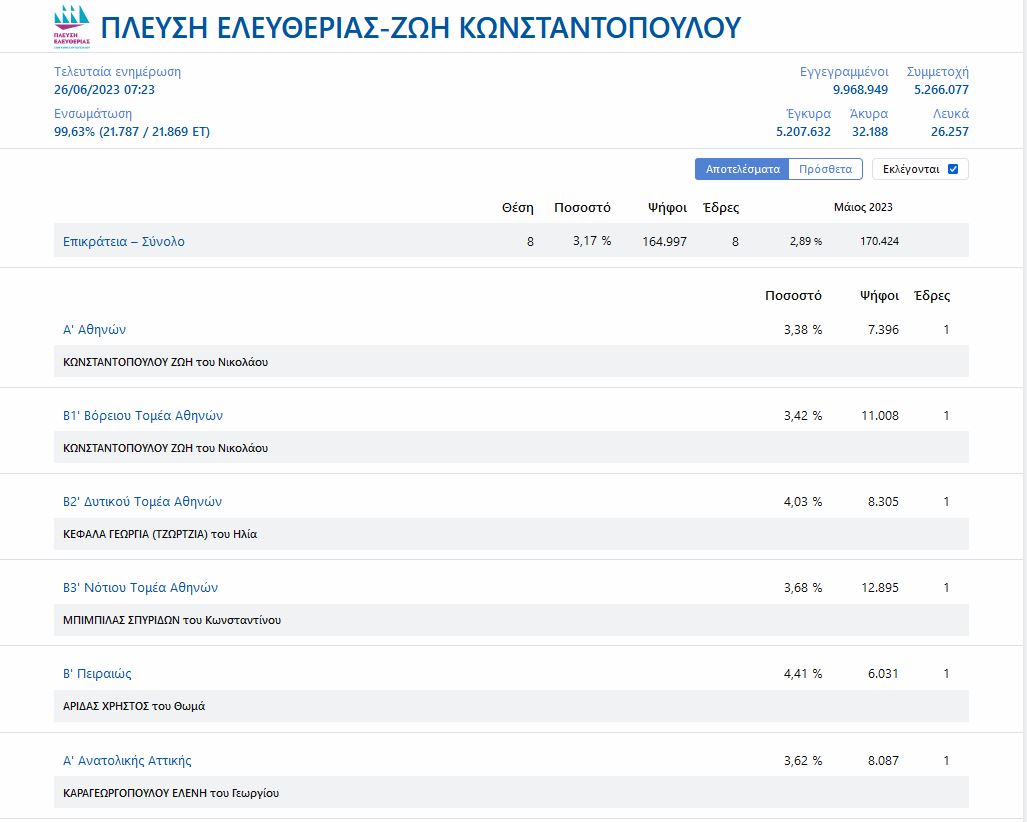Click the page title ΠΛΕΥΣΗ ΕΛΕΥΘΕΡΙΑΣ-ΖΩΗ ΚΩΝΣΤΑΝΤΟΠΟΥΛΟΥ
The image size is (1027, 822).
421,27
